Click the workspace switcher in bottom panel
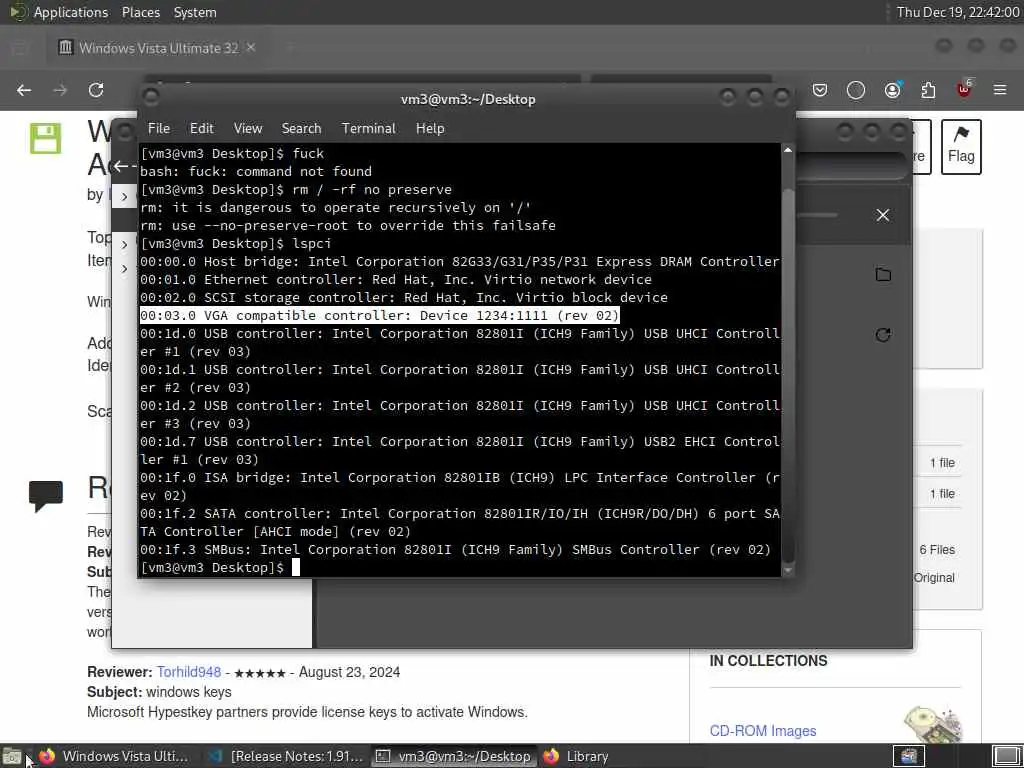 pyautogui.click(x=1006, y=757)
